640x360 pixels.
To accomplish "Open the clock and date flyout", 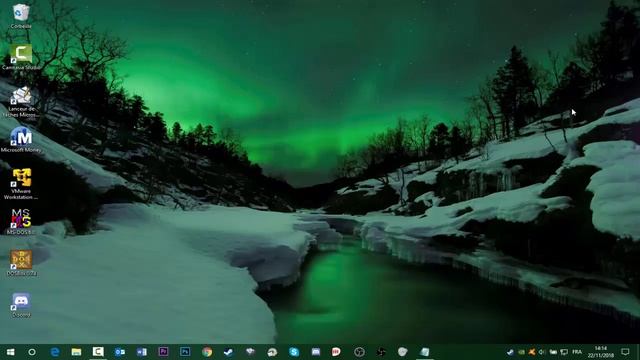I will pos(600,352).
